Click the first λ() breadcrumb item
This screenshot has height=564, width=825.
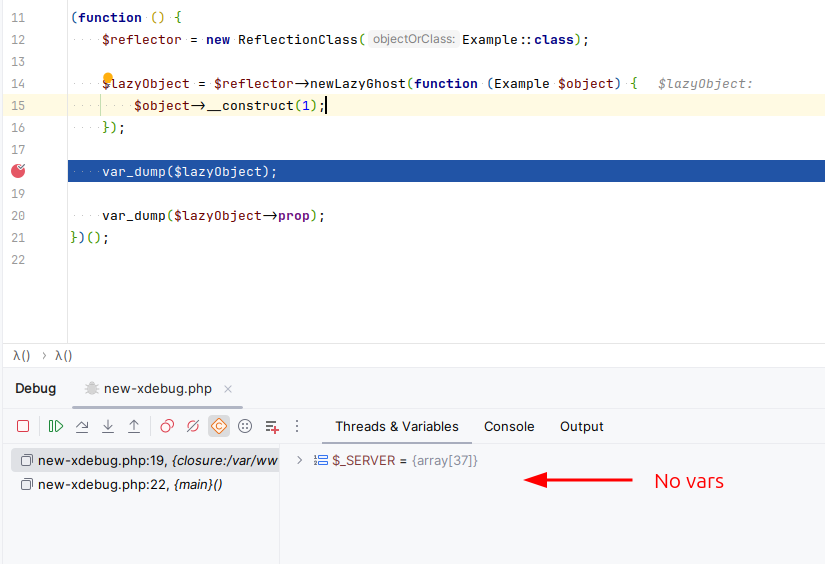[x=22, y=355]
